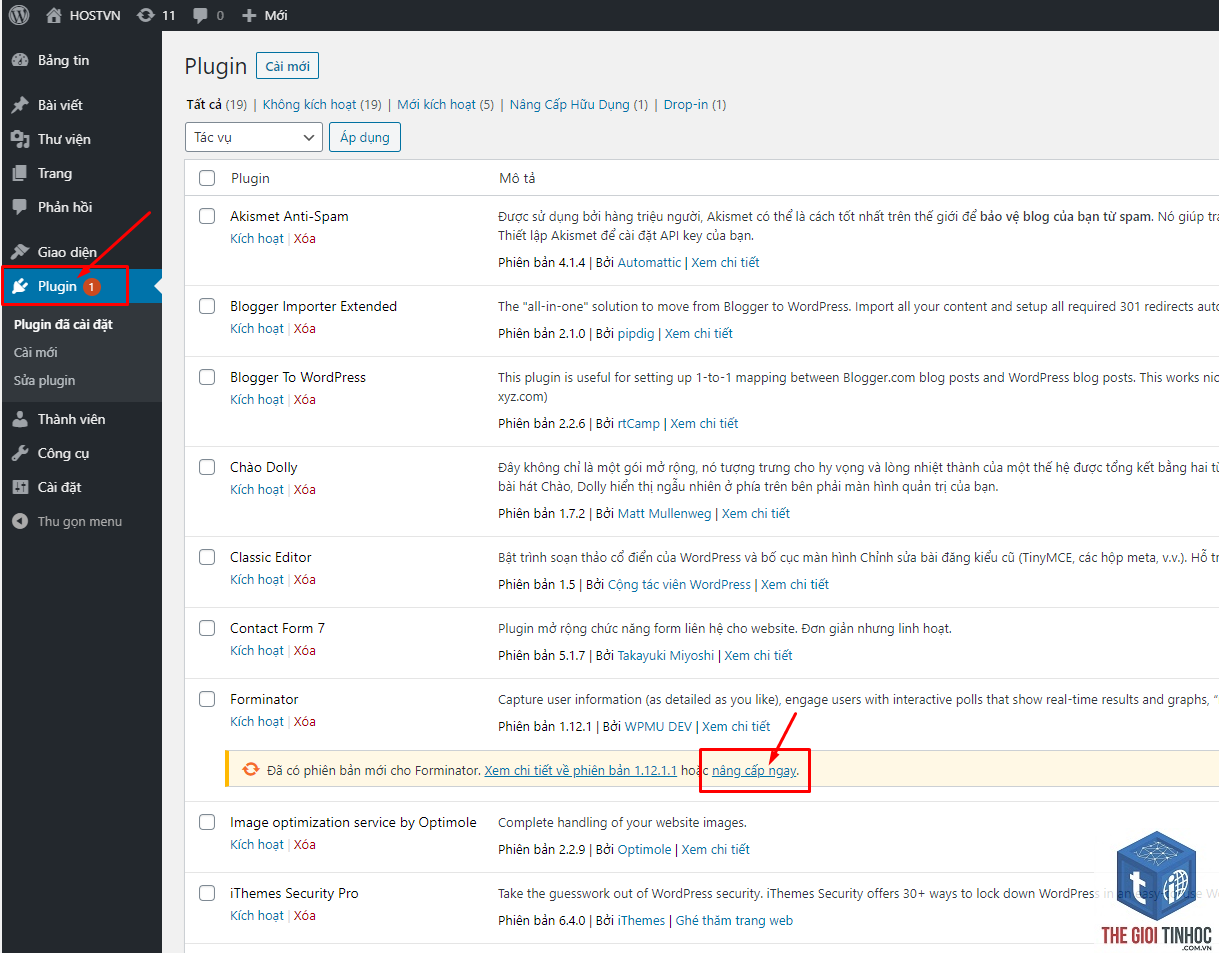The height and width of the screenshot is (953, 1219).
Task: Check the Chào Dolly checkbox
Action: [207, 467]
